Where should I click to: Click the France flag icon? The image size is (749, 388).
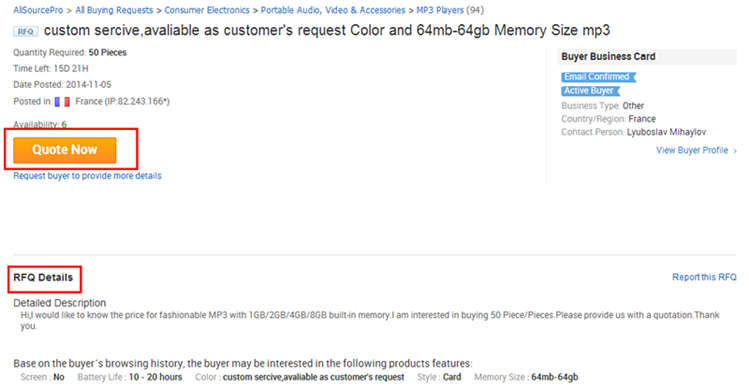coord(63,102)
